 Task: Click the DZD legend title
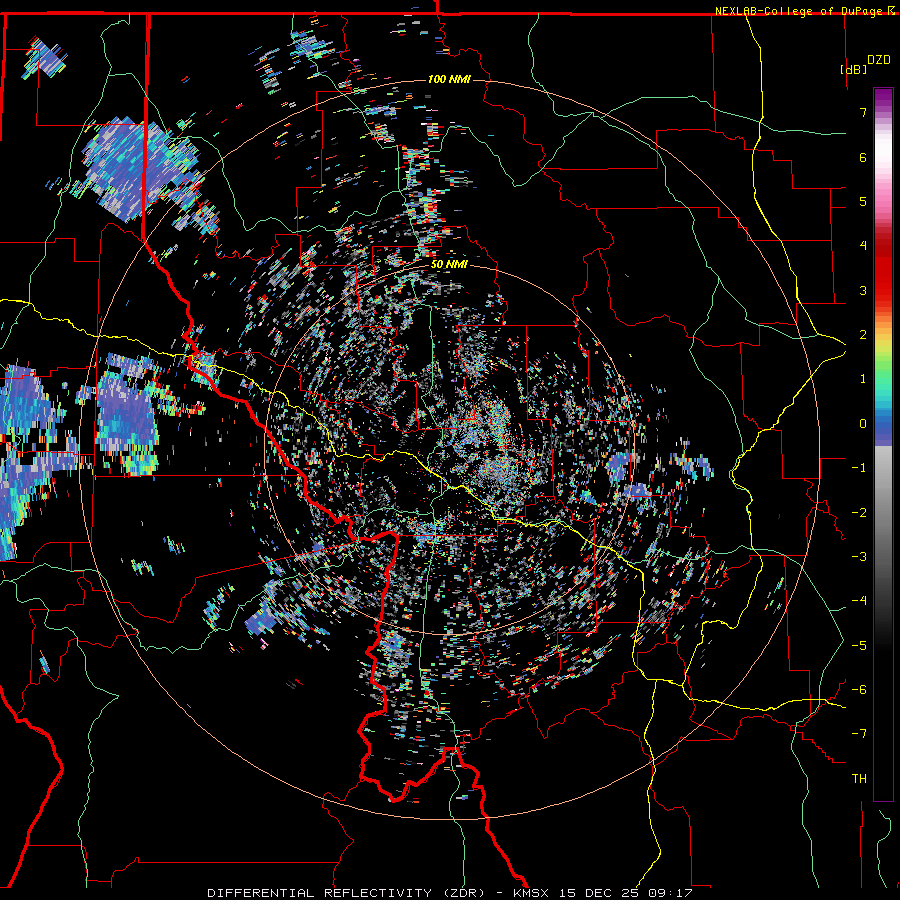click(x=879, y=60)
